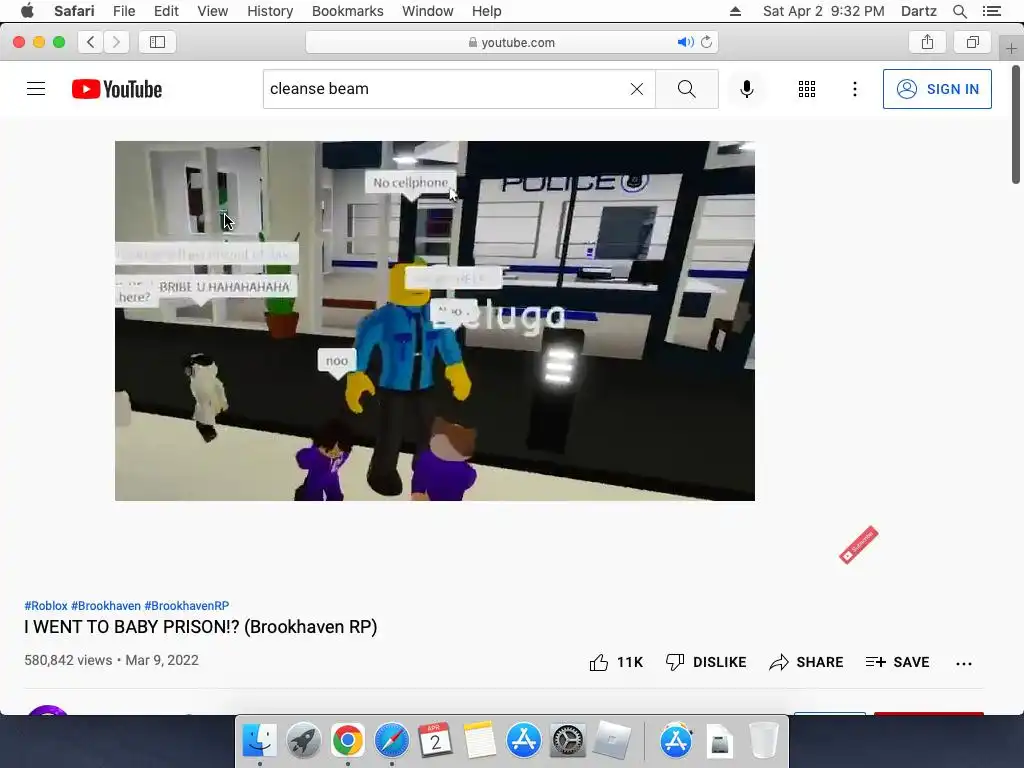Go forward with Safari's forward arrow
The width and height of the screenshot is (1024, 768).
tap(116, 42)
